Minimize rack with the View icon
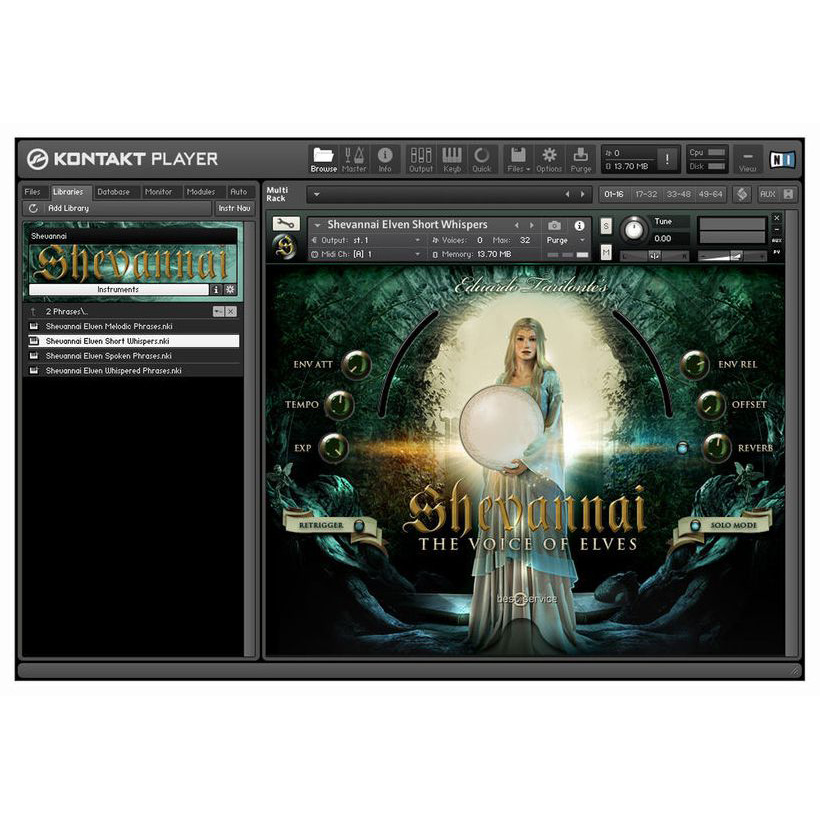Viewport: 820px width, 820px height. coord(747,160)
